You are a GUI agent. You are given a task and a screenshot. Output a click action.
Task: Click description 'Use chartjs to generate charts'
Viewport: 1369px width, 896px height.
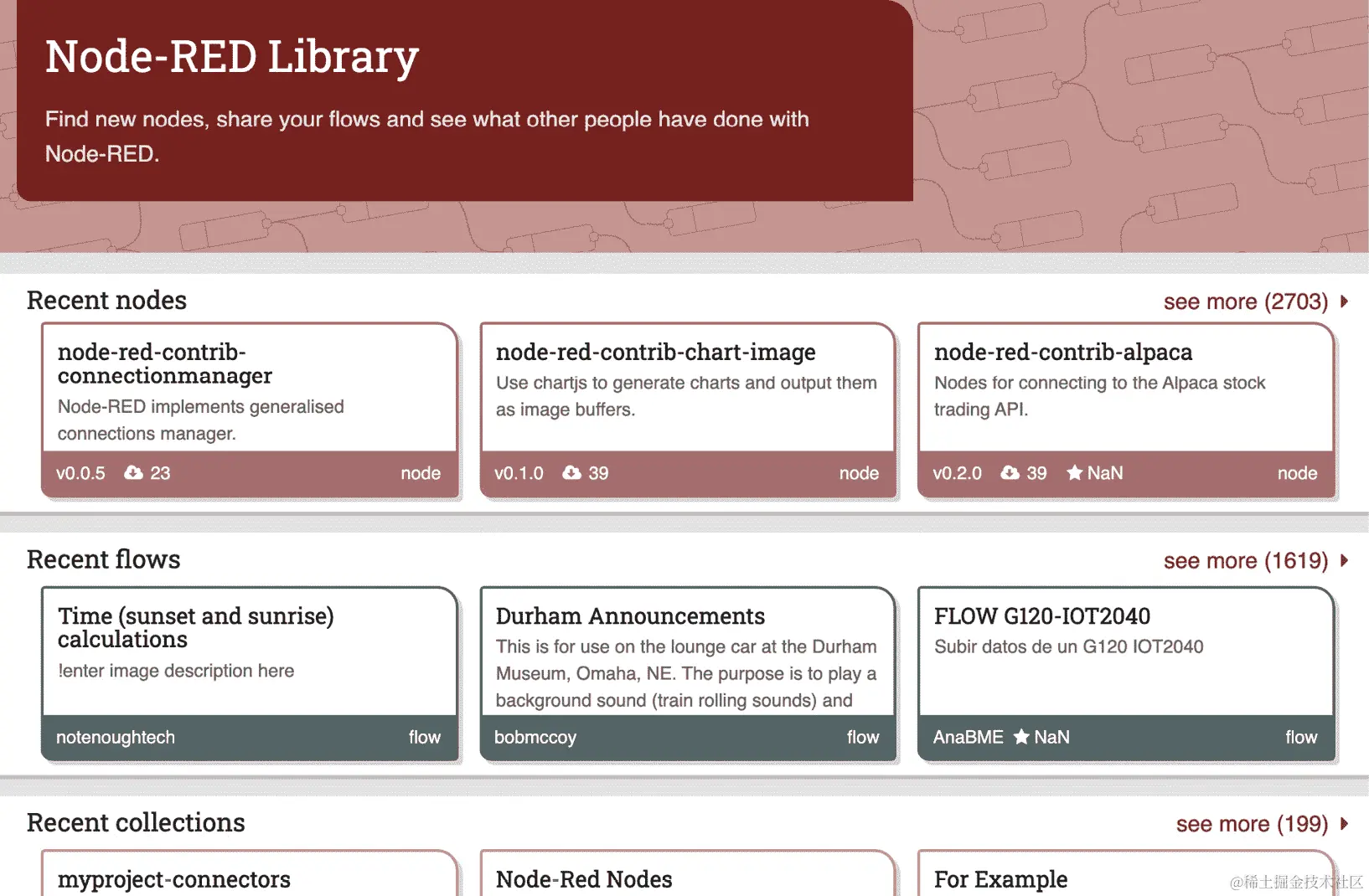click(686, 396)
